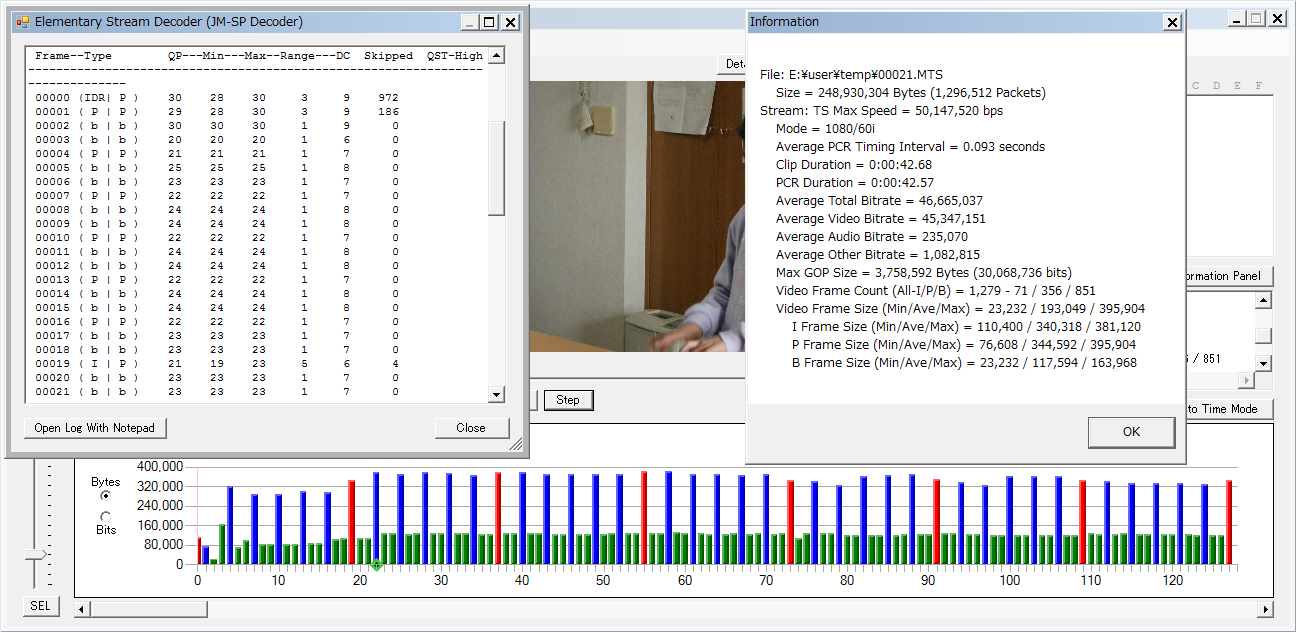Click right arrow of chart horizontal scrollbar
This screenshot has width=1296, height=632.
(1266, 609)
